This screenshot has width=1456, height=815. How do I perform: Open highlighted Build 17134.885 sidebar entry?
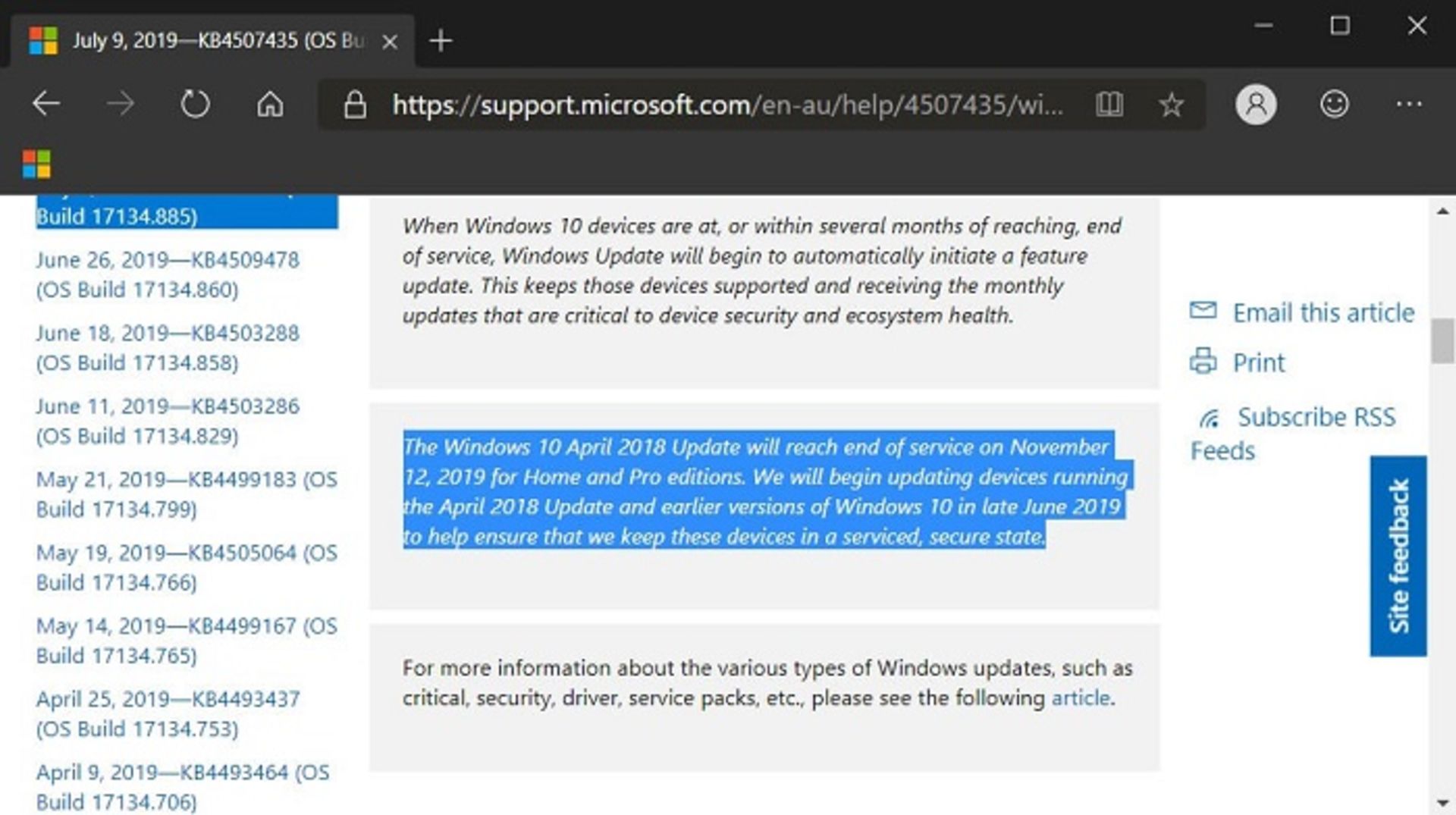[x=187, y=212]
